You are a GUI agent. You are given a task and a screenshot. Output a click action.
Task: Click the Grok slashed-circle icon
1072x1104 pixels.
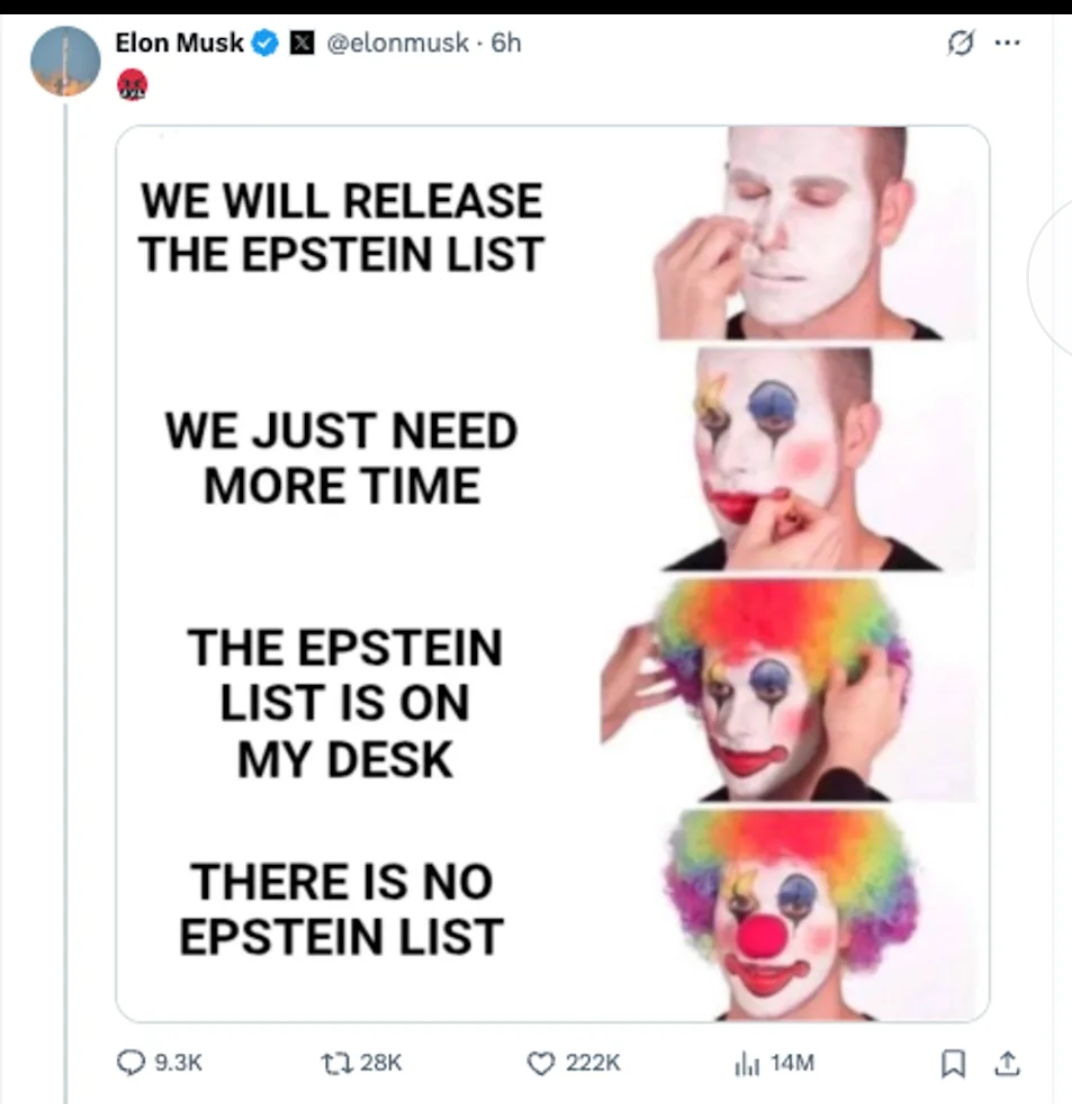(961, 44)
